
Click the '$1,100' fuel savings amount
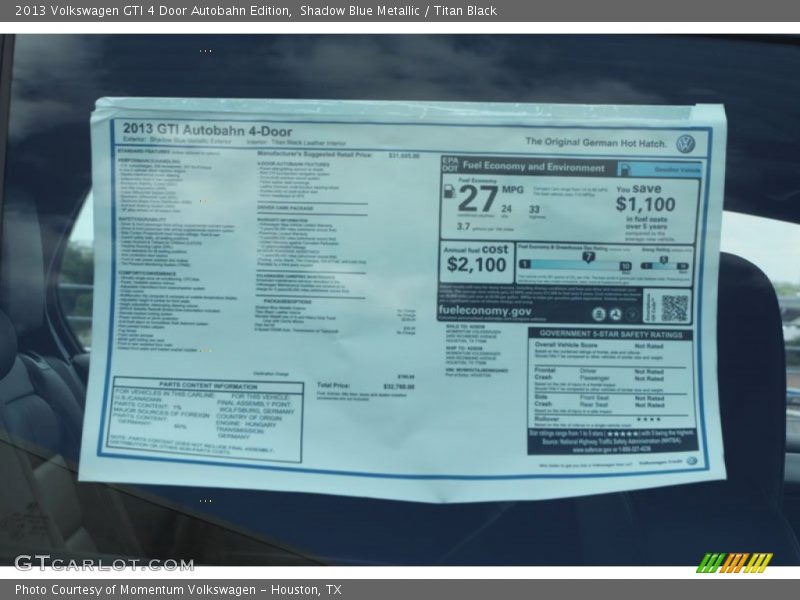[645, 204]
